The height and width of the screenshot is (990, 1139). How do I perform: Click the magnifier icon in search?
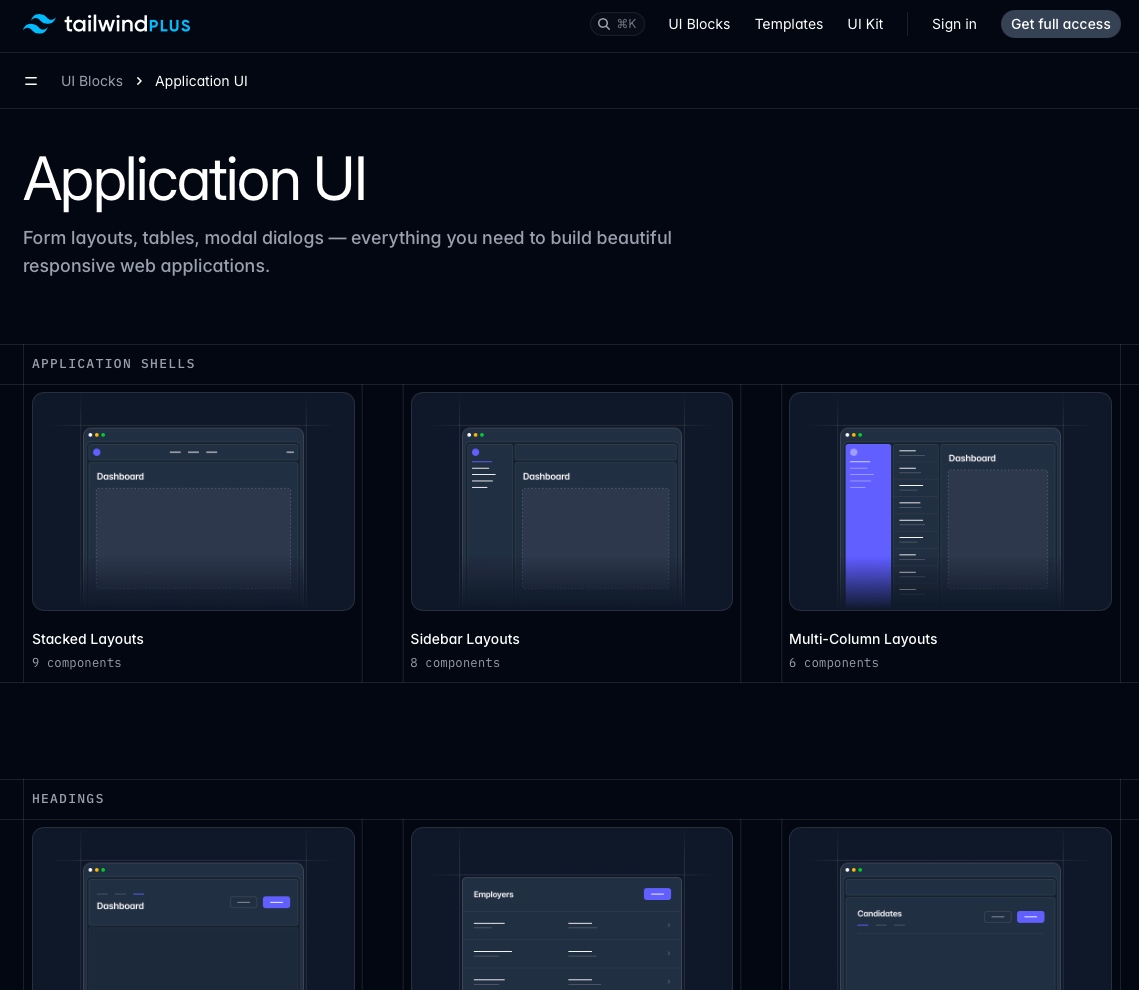click(604, 24)
